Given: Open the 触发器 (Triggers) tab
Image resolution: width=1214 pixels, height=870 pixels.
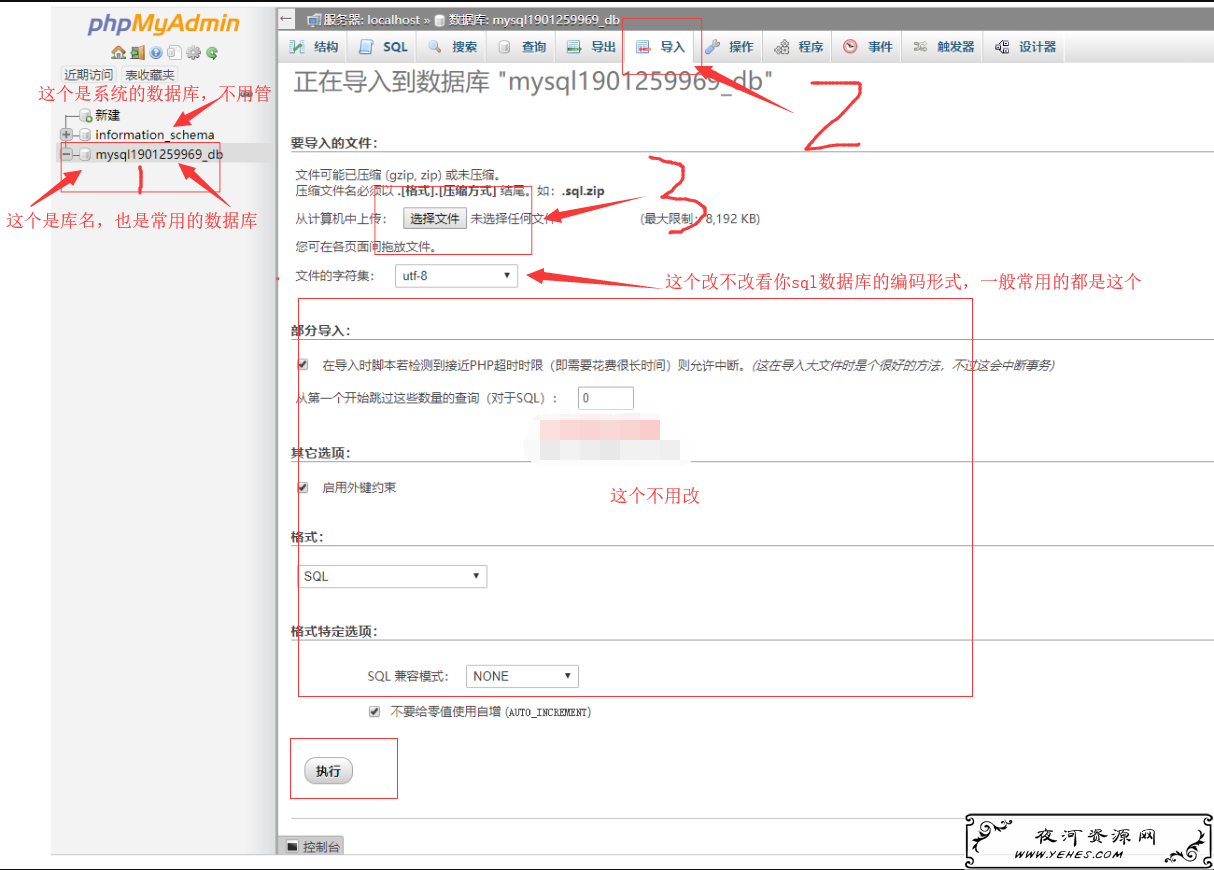Looking at the screenshot, I should tap(943, 47).
